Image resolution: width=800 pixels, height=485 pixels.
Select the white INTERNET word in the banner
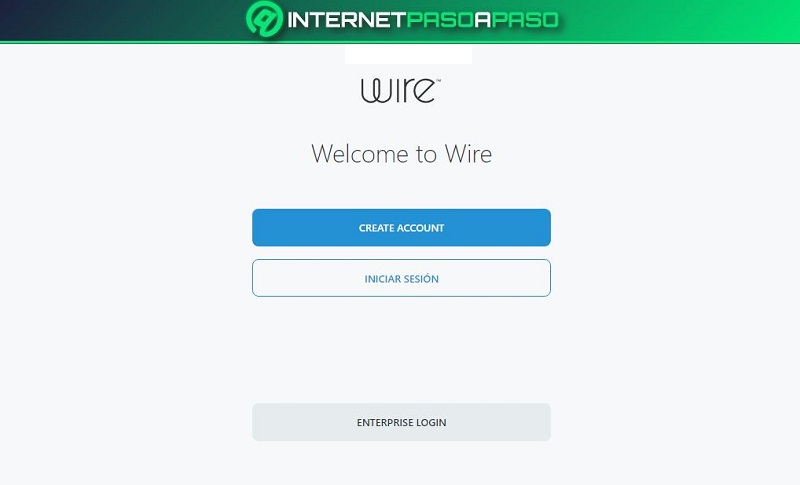[346, 20]
